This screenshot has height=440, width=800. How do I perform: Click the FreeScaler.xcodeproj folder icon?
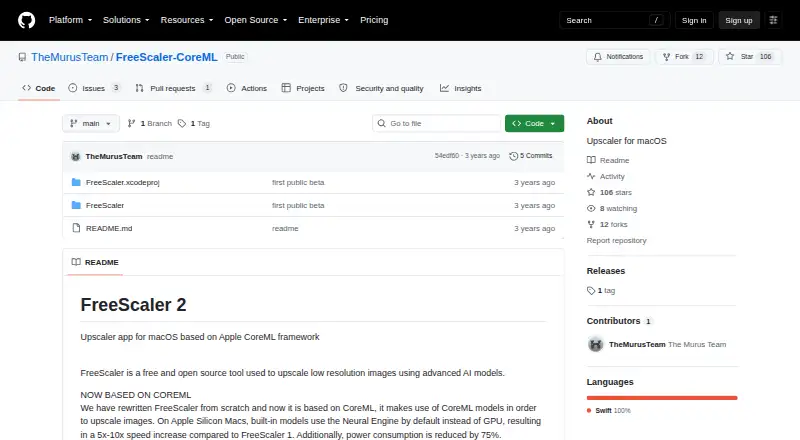click(76, 182)
